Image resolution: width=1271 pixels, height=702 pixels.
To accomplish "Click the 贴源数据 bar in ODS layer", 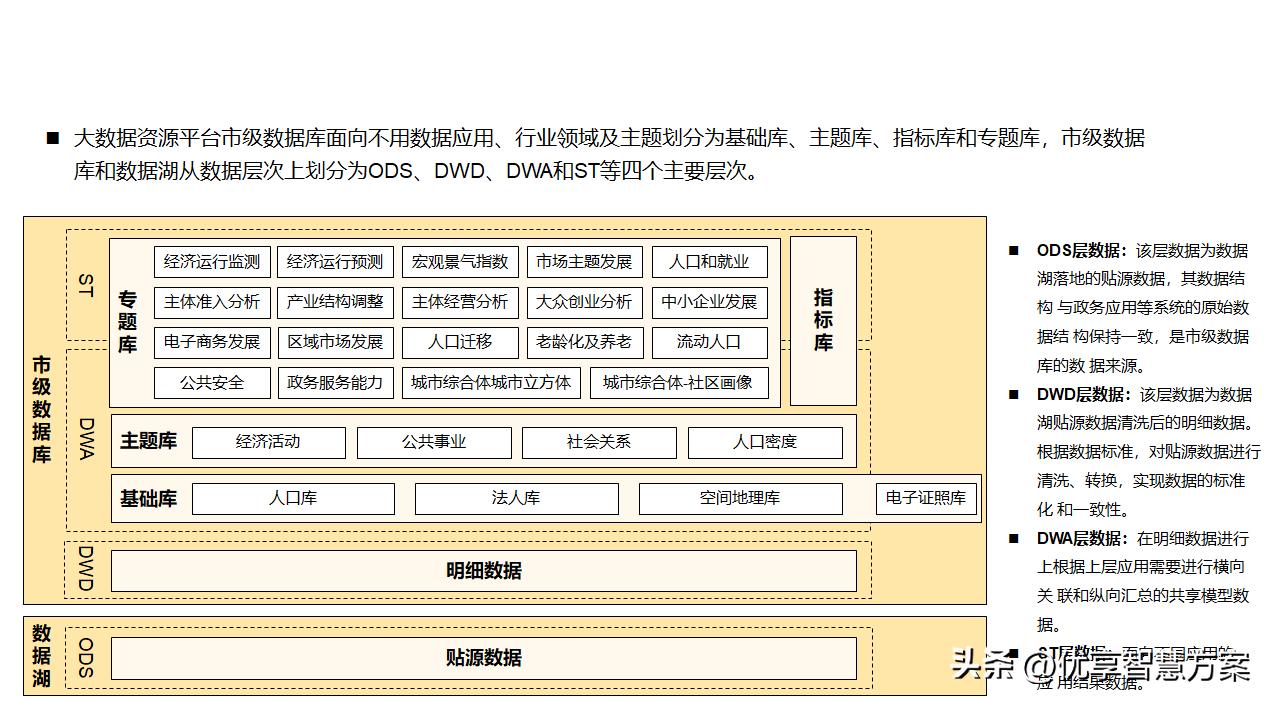I will (x=484, y=658).
